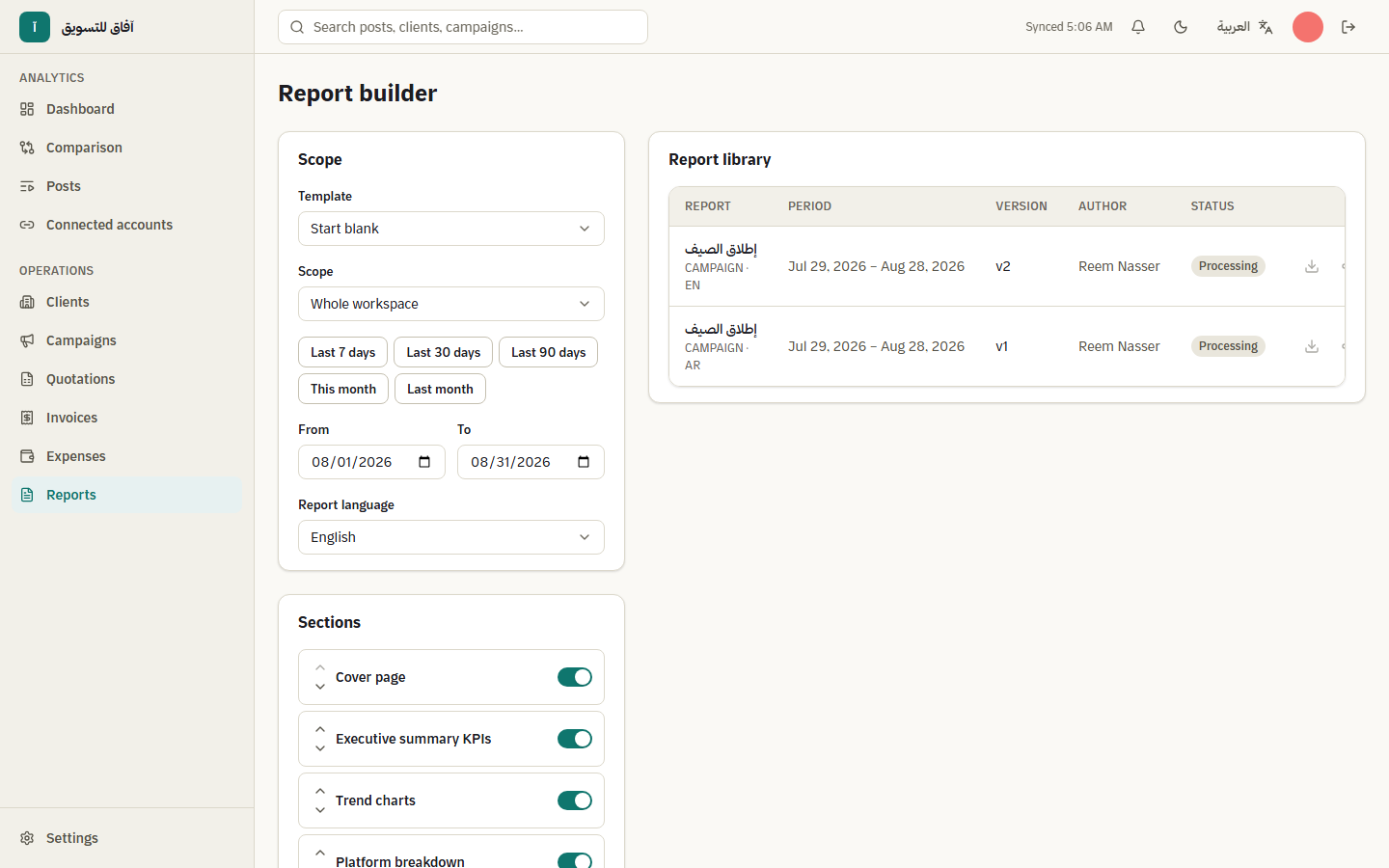Open the Comparison page
This screenshot has width=1389, height=868.
(x=126, y=148)
